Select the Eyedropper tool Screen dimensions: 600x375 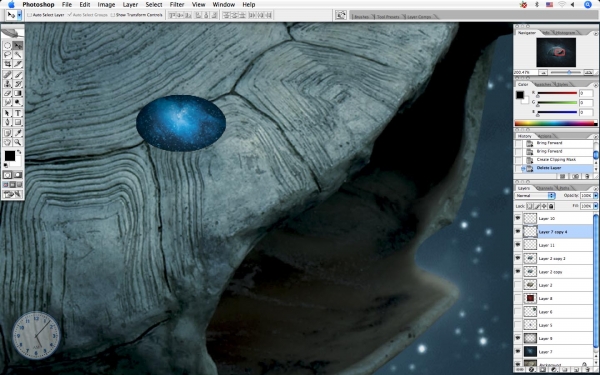click(x=18, y=133)
